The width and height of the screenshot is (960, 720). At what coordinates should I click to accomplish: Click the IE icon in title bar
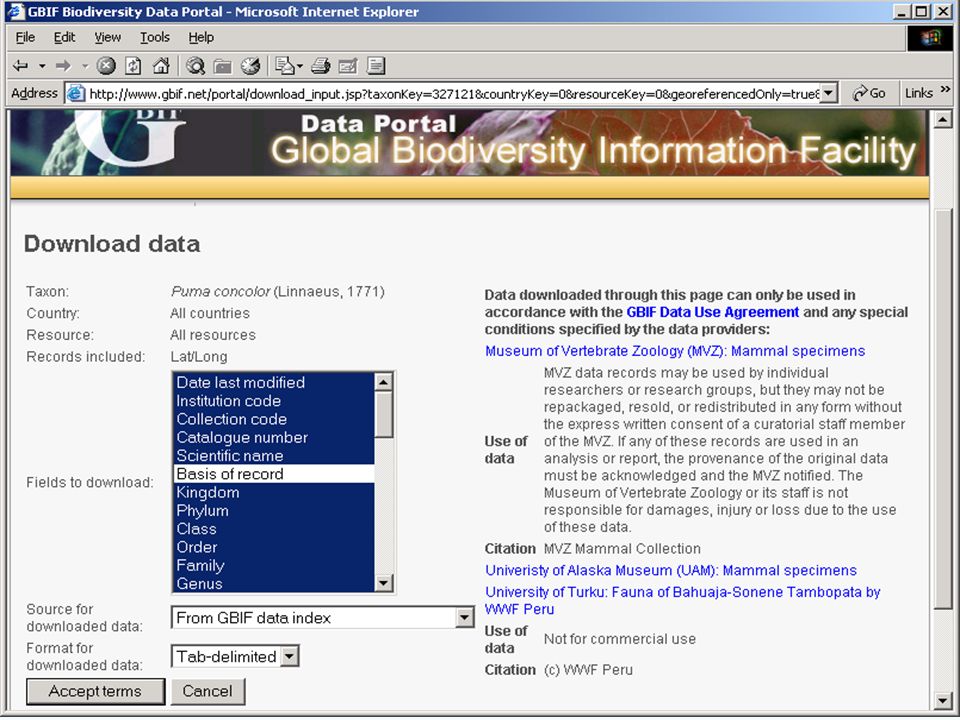coord(15,12)
